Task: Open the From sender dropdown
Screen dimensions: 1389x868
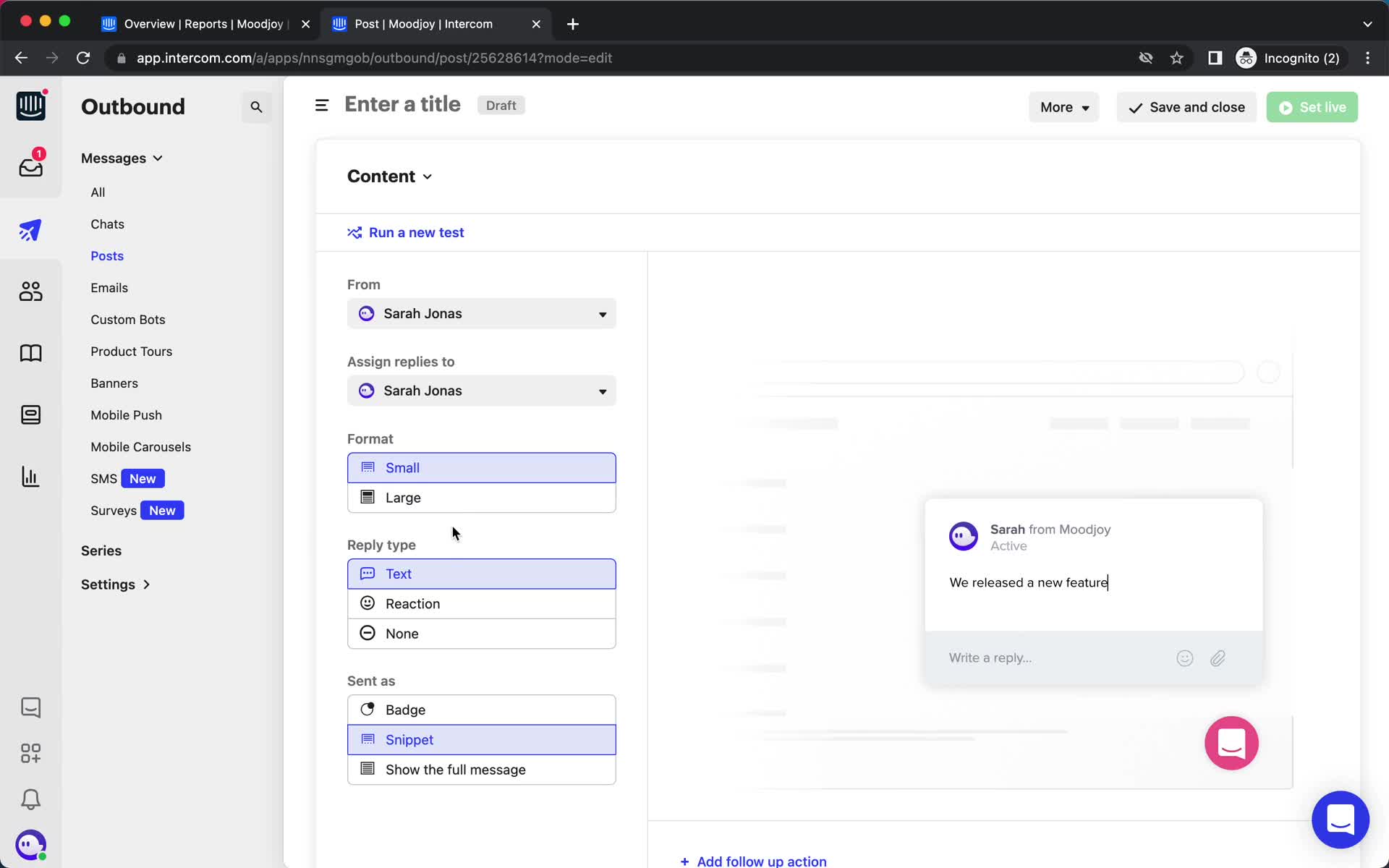Action: (x=482, y=314)
